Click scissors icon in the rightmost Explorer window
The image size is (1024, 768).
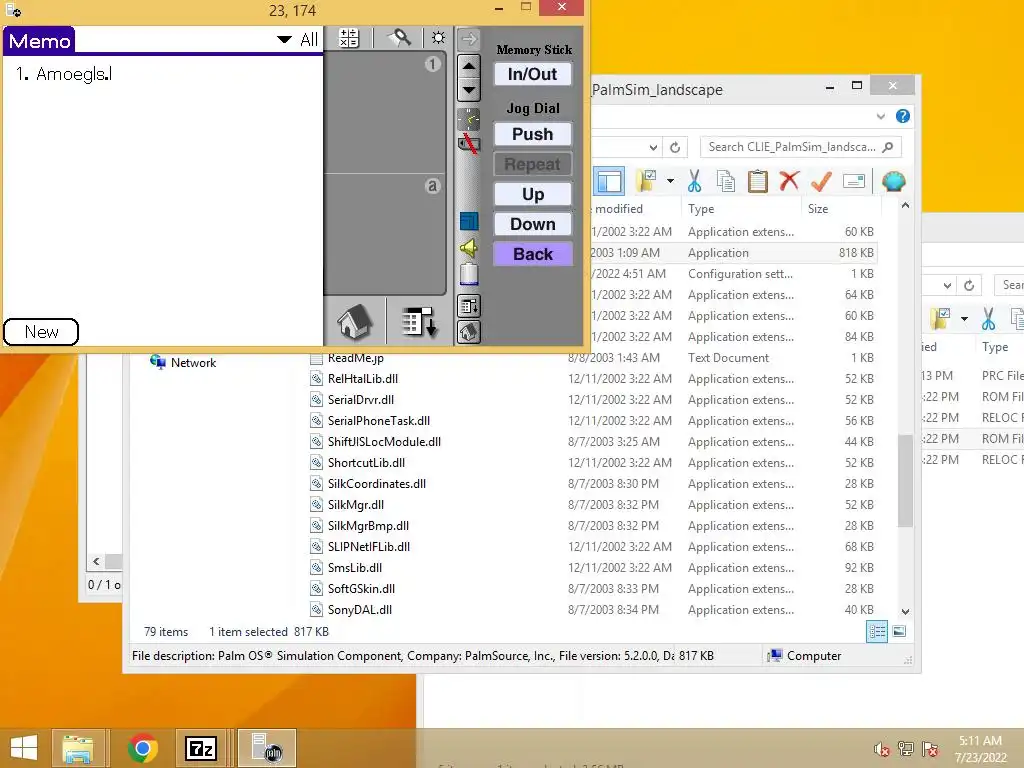[988, 319]
